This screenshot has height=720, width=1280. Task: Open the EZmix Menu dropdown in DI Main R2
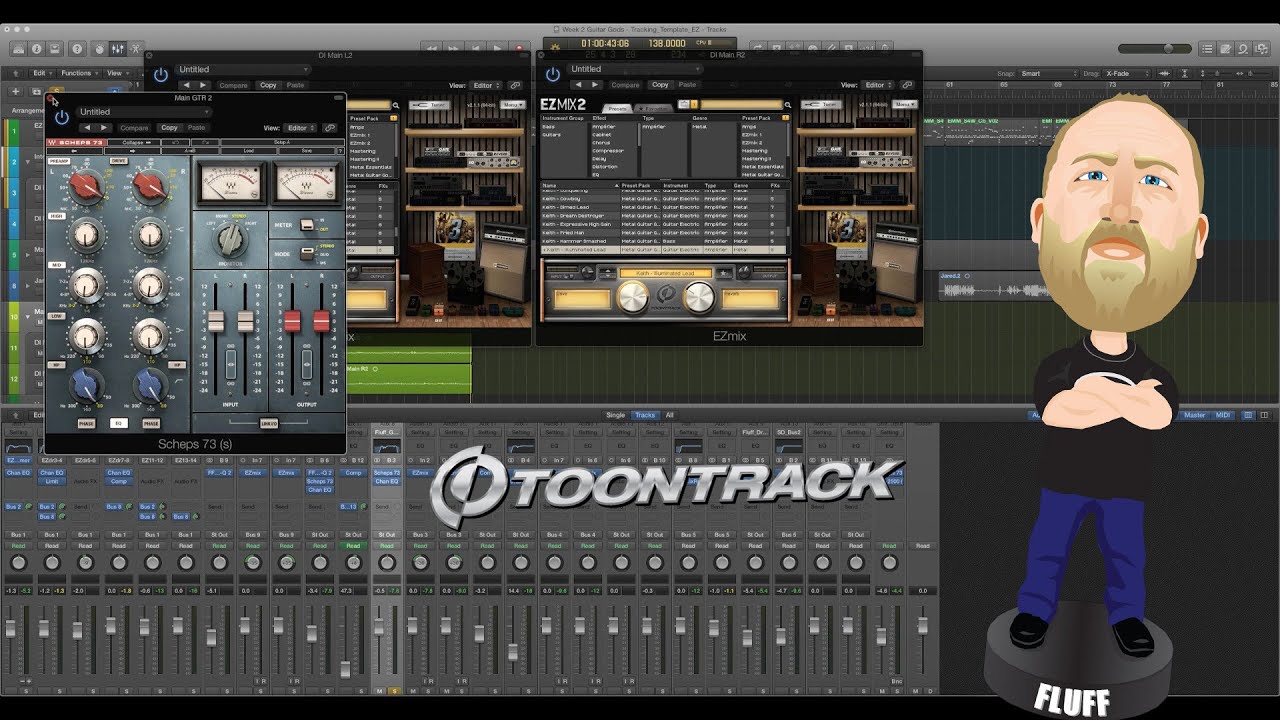click(x=906, y=105)
